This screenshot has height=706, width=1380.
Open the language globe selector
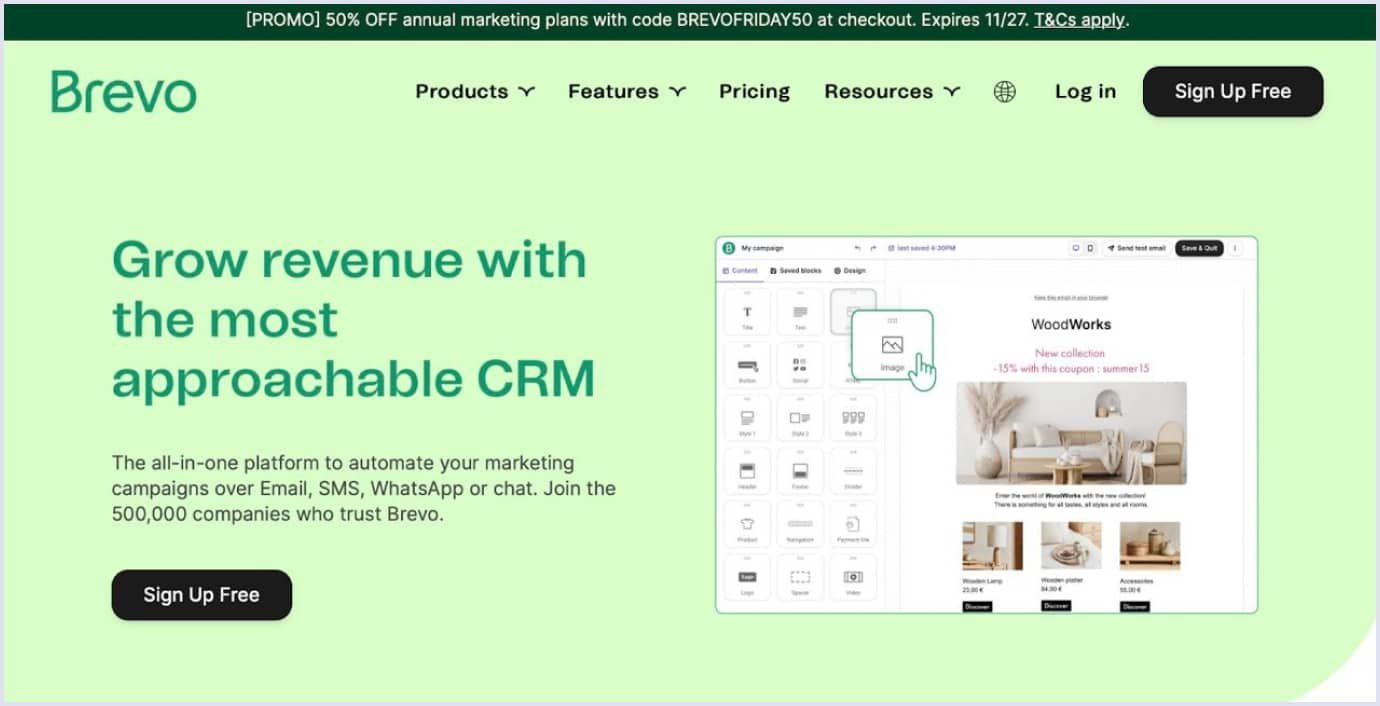click(1004, 91)
